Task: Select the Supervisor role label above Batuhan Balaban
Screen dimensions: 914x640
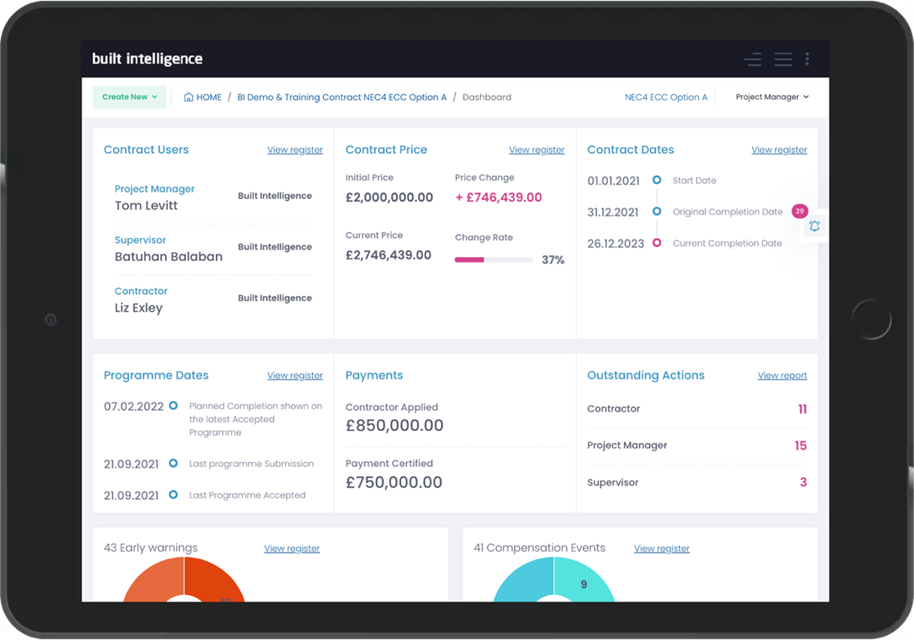Action: click(x=140, y=240)
